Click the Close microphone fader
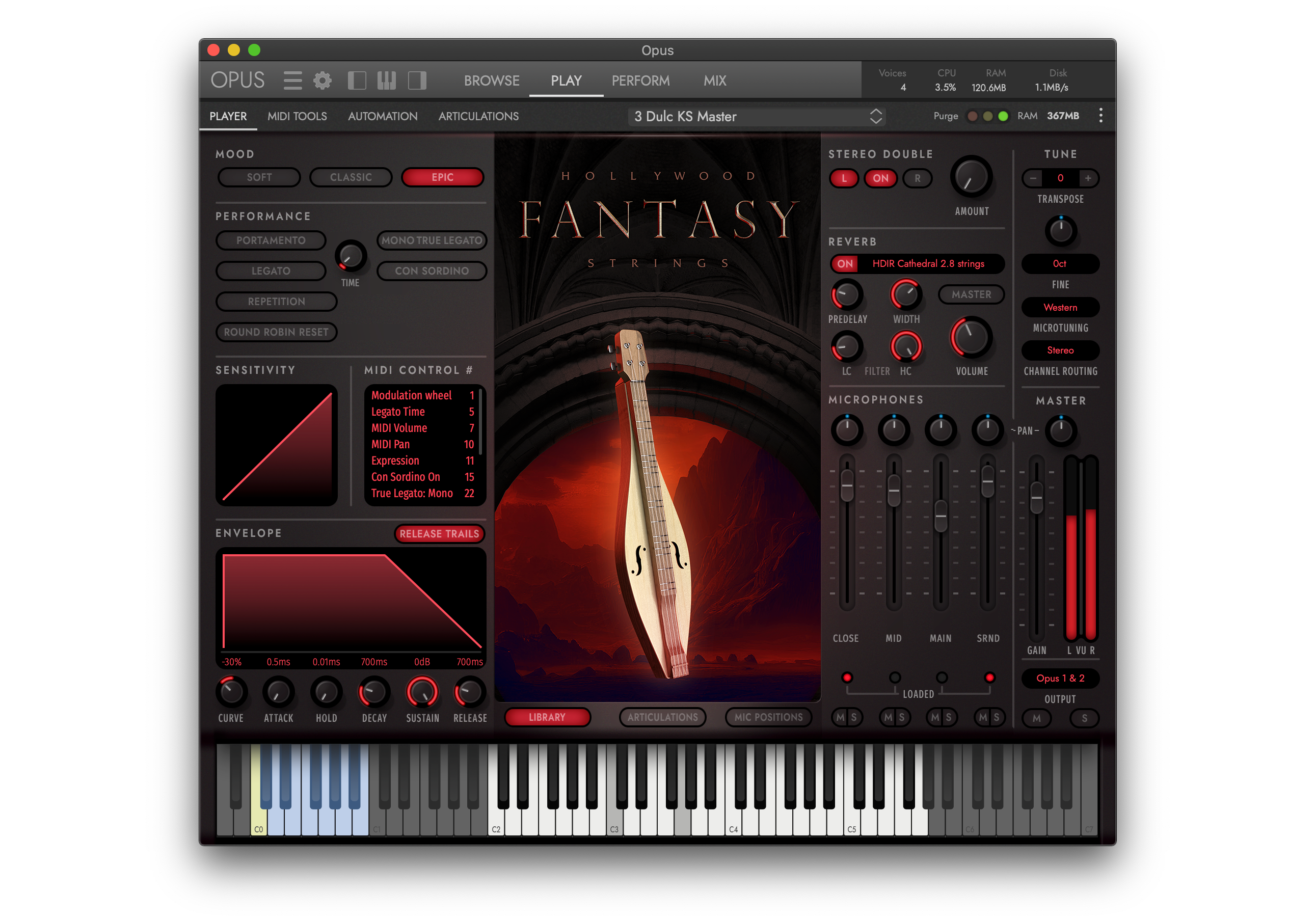 tap(847, 485)
